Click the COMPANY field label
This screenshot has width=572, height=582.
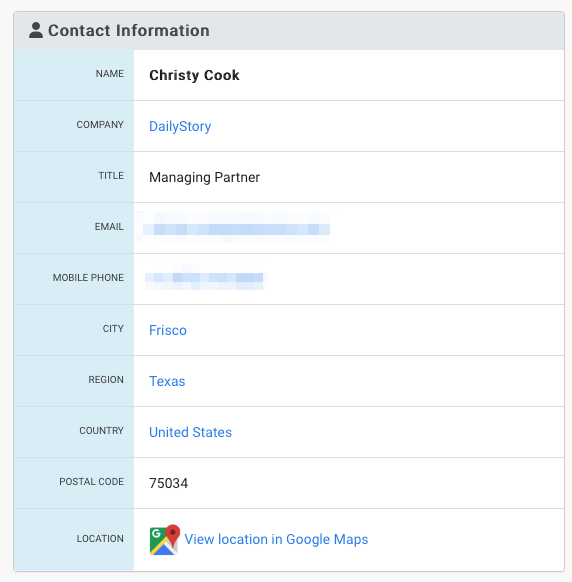click(x=100, y=125)
